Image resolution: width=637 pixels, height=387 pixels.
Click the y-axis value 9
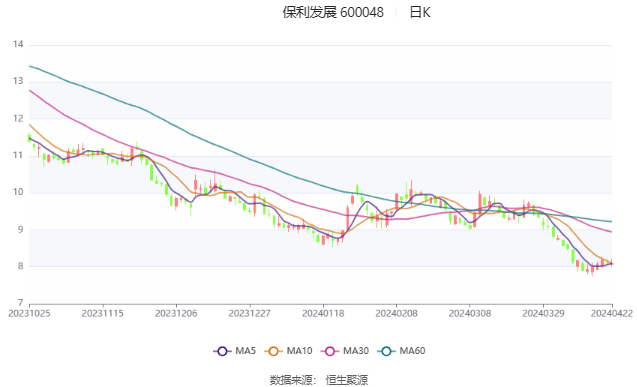(x=20, y=229)
